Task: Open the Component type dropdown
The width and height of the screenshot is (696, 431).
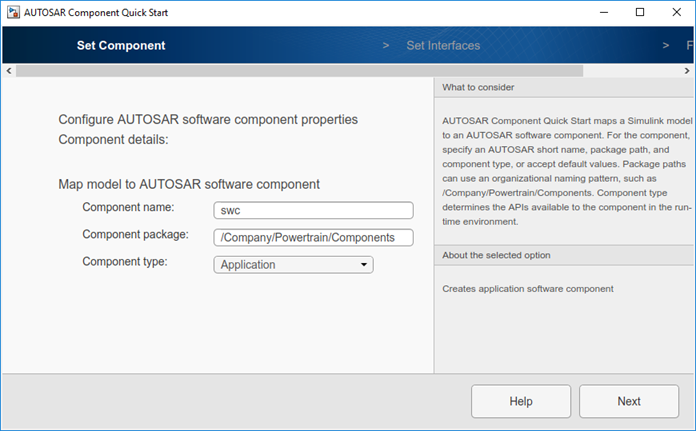Action: click(293, 265)
